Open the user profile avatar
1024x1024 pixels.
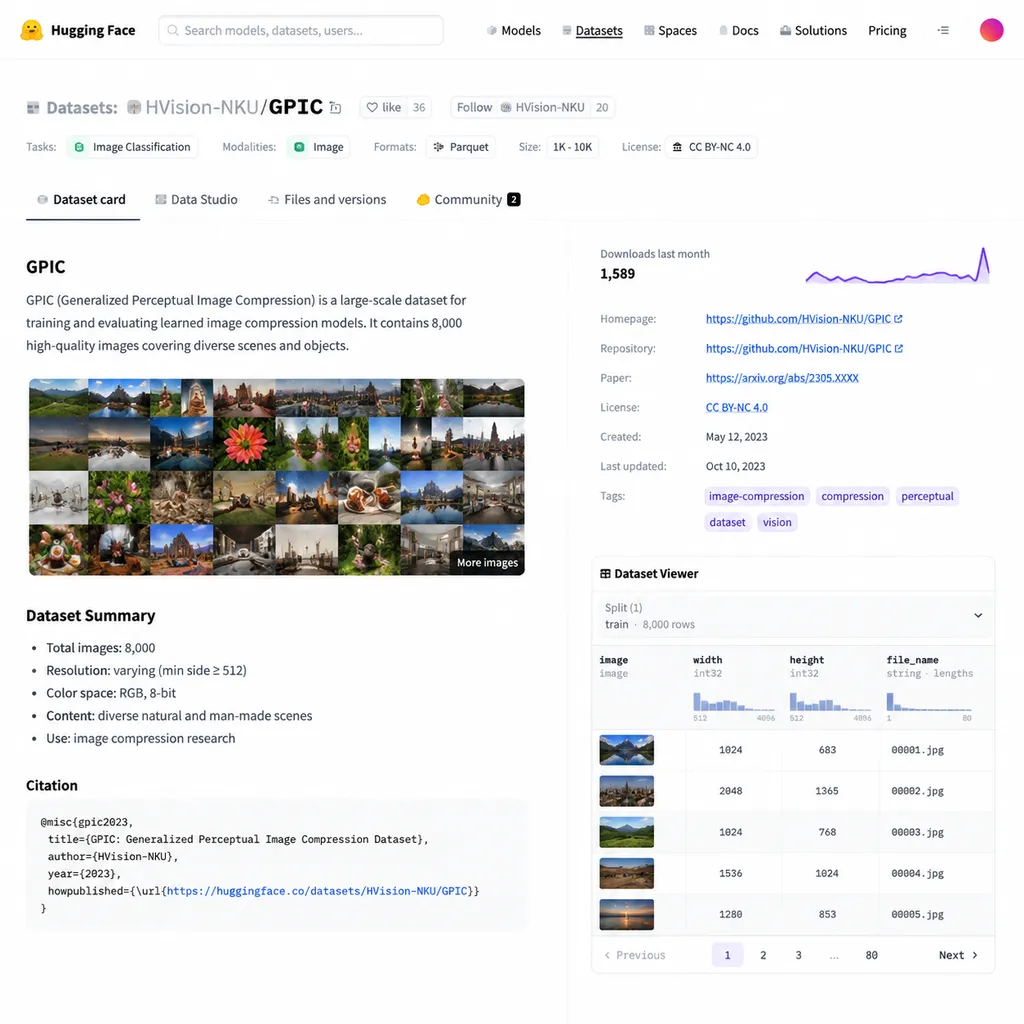tap(991, 30)
